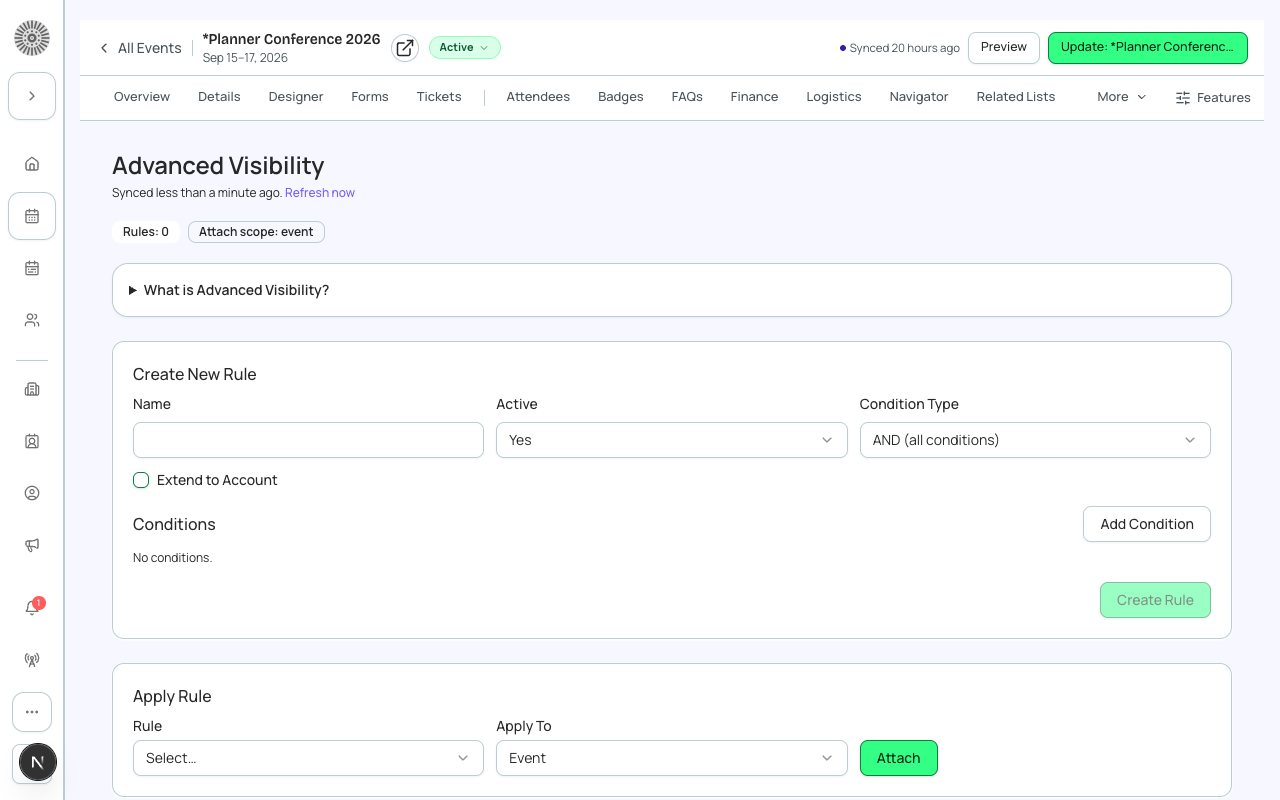The width and height of the screenshot is (1280, 800).
Task: Open the contact badge icon in sidebar
Action: click(x=32, y=441)
